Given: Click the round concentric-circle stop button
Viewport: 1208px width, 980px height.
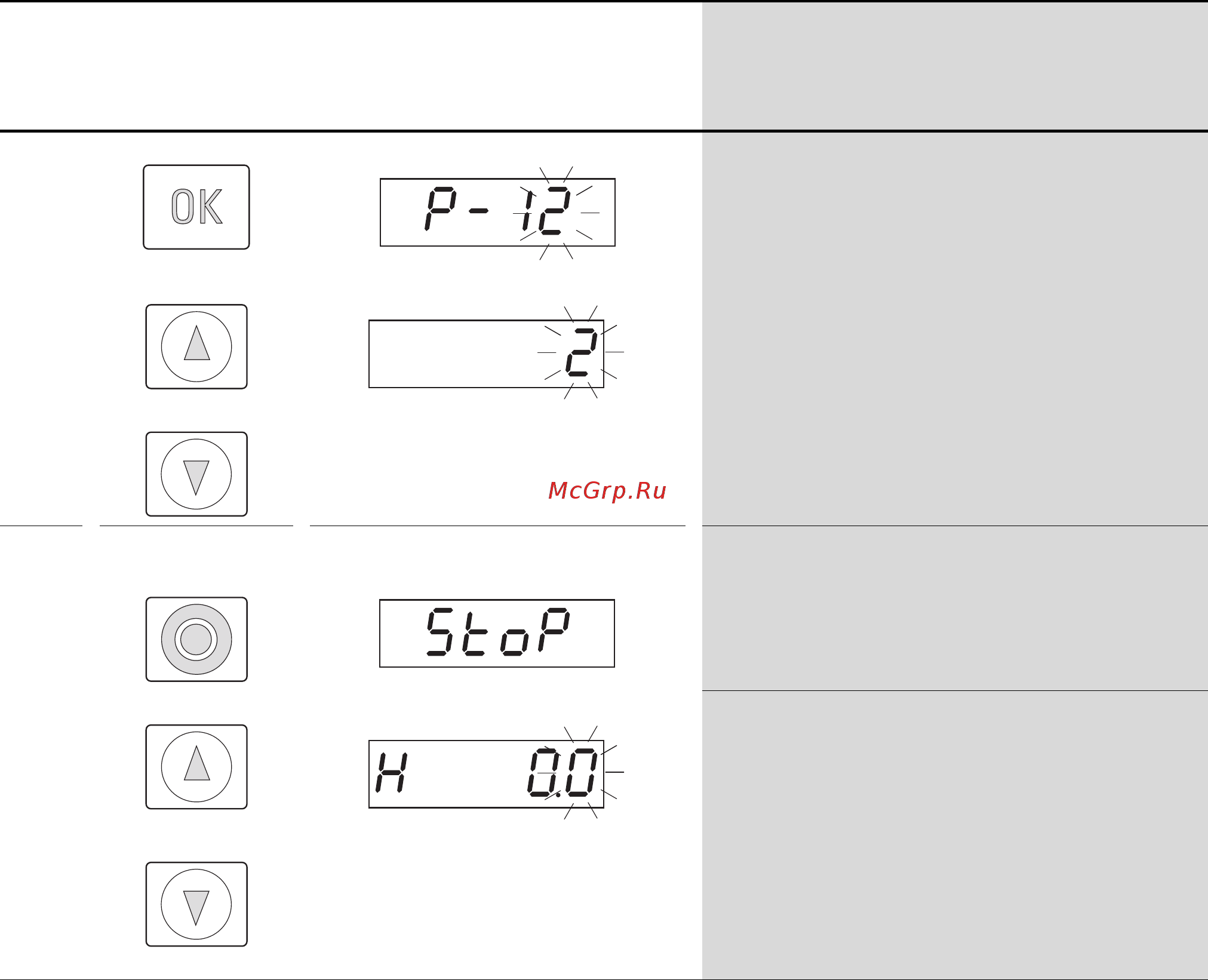Looking at the screenshot, I should point(196,639).
